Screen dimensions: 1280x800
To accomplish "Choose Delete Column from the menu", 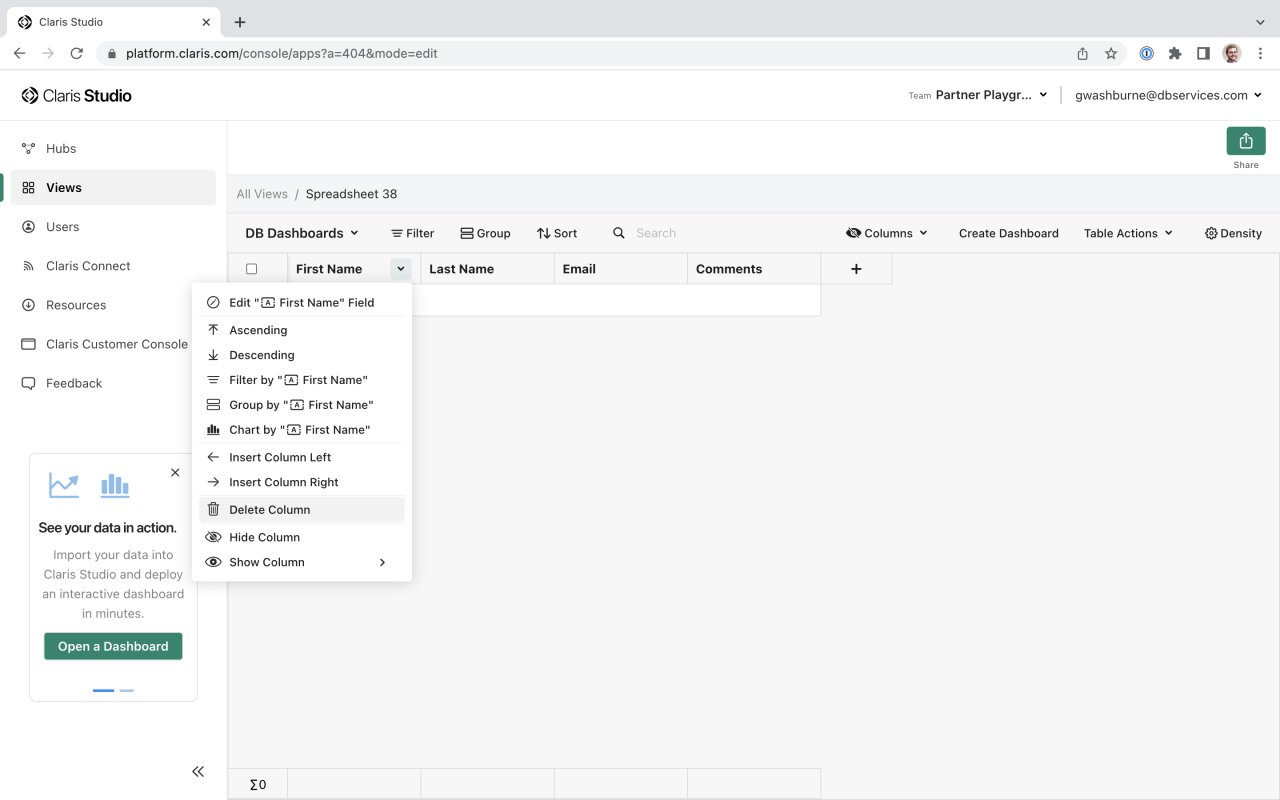I will point(302,509).
